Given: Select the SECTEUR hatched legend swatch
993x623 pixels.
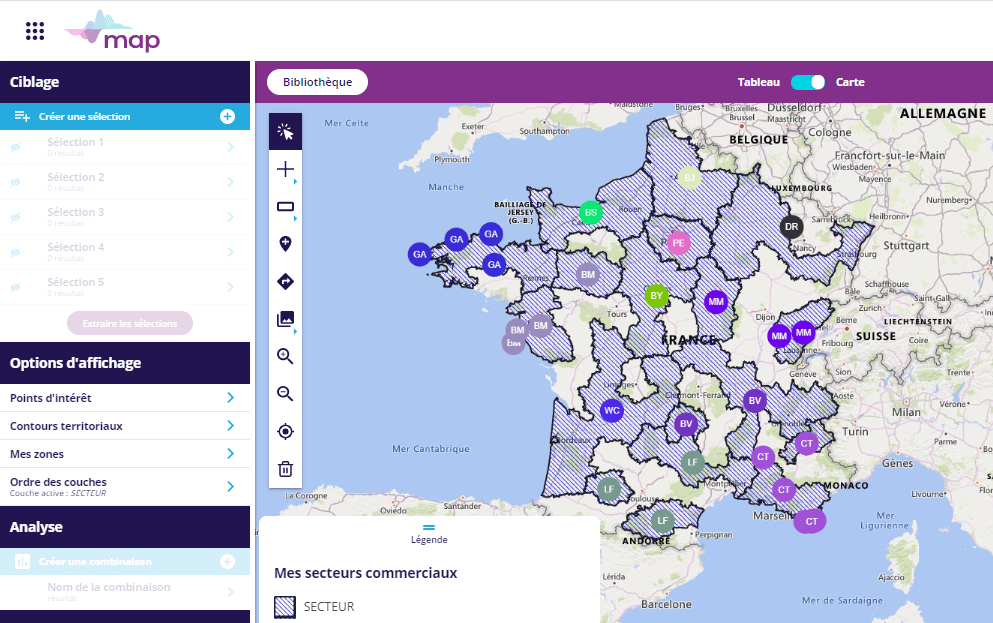Looking at the screenshot, I should coord(285,607).
